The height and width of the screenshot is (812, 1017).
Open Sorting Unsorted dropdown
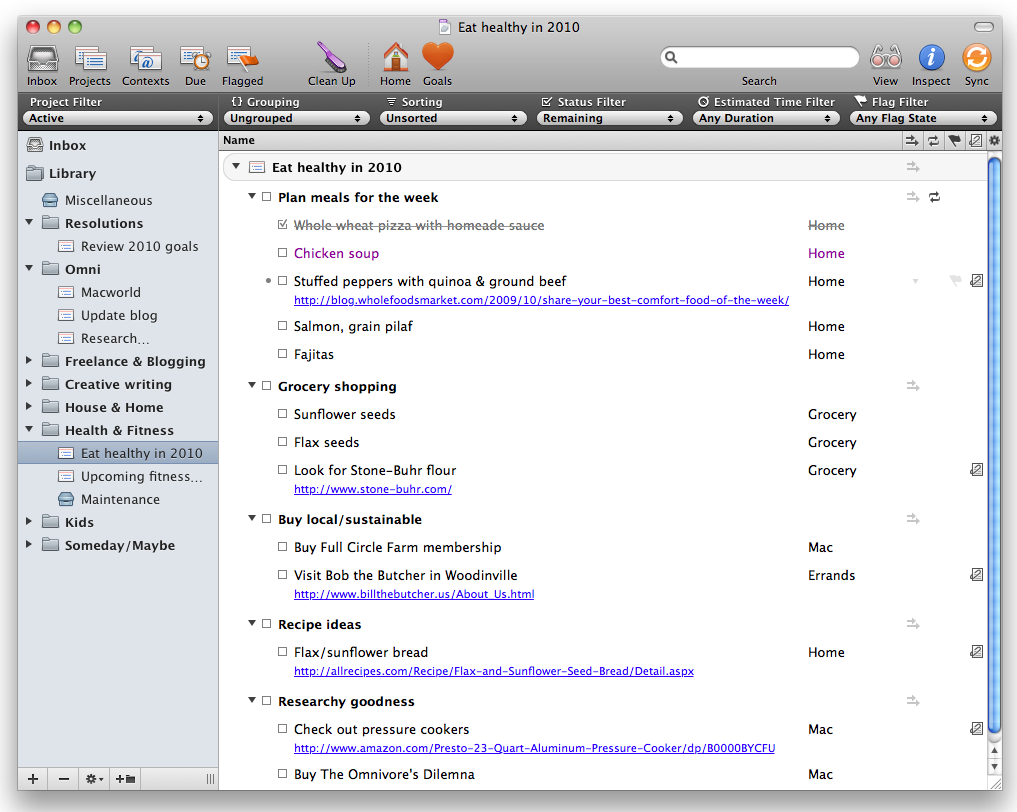[x=453, y=118]
